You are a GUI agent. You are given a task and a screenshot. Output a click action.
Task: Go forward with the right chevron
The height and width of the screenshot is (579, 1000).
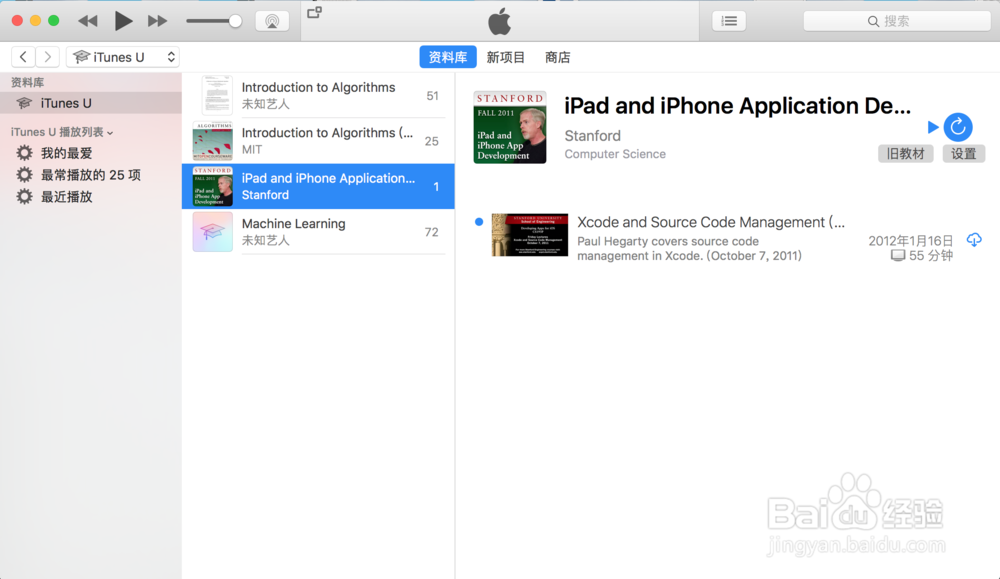coord(48,57)
